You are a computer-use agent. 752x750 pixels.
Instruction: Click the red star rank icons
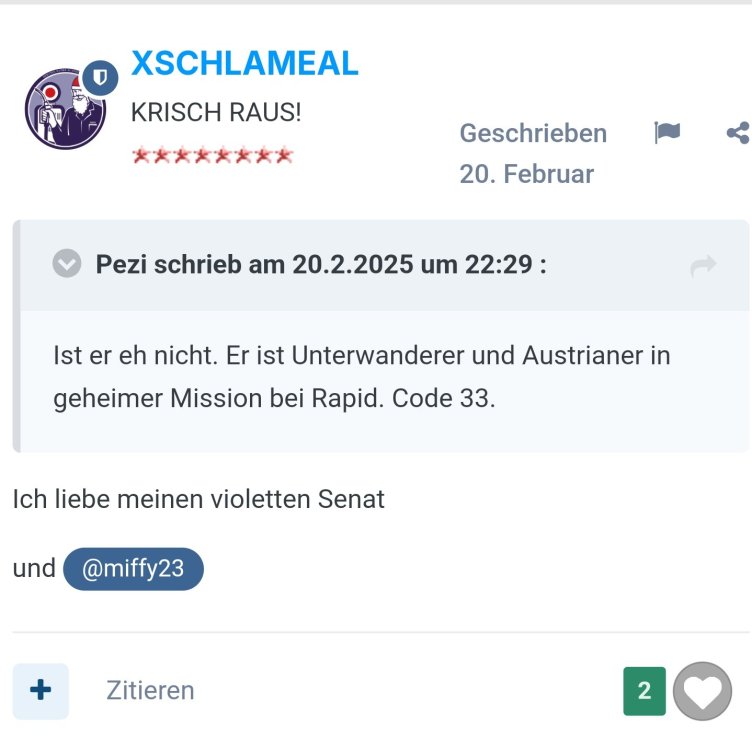(x=212, y=155)
